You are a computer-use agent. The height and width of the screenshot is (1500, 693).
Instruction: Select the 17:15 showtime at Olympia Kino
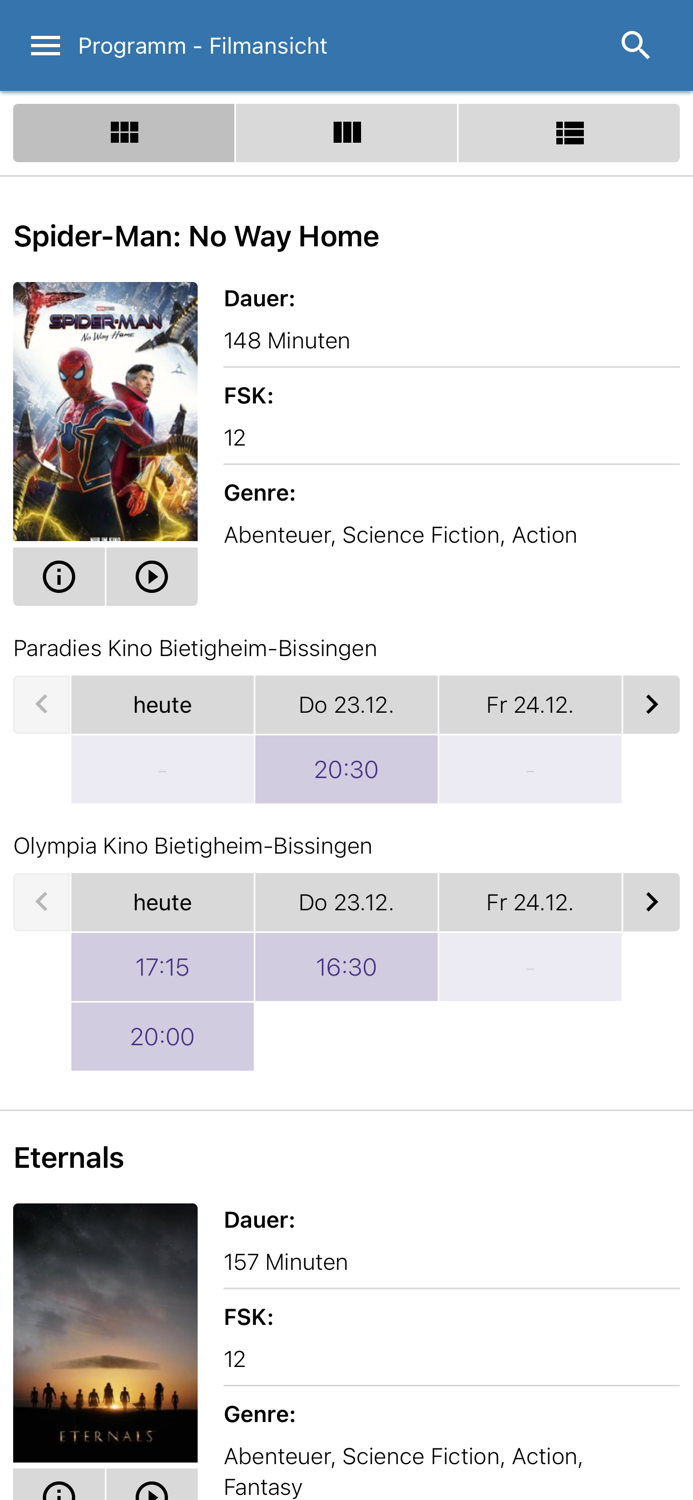tap(162, 966)
